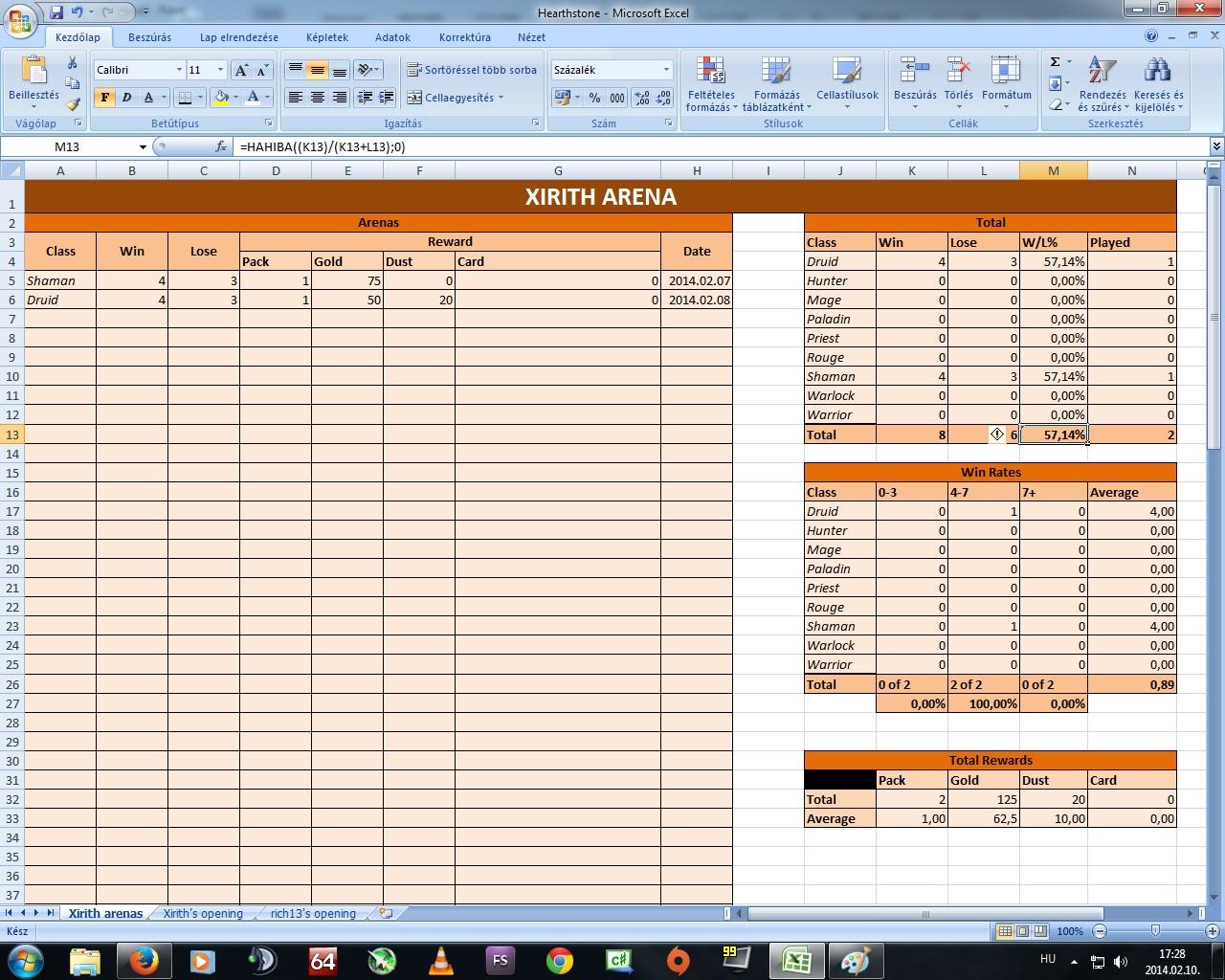
Task: Click the AutoSum sigma icon
Action: coord(1055,62)
